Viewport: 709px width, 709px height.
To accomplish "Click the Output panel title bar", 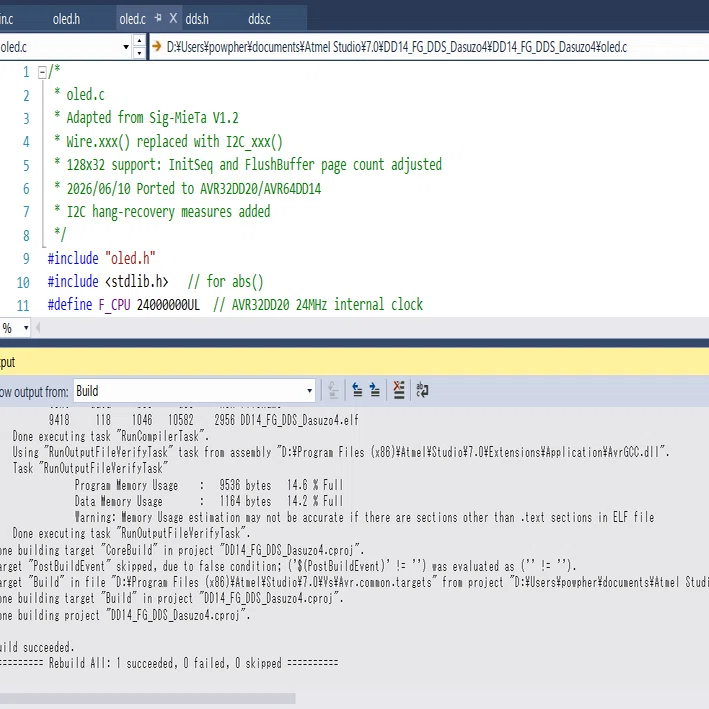I will click(x=354, y=362).
